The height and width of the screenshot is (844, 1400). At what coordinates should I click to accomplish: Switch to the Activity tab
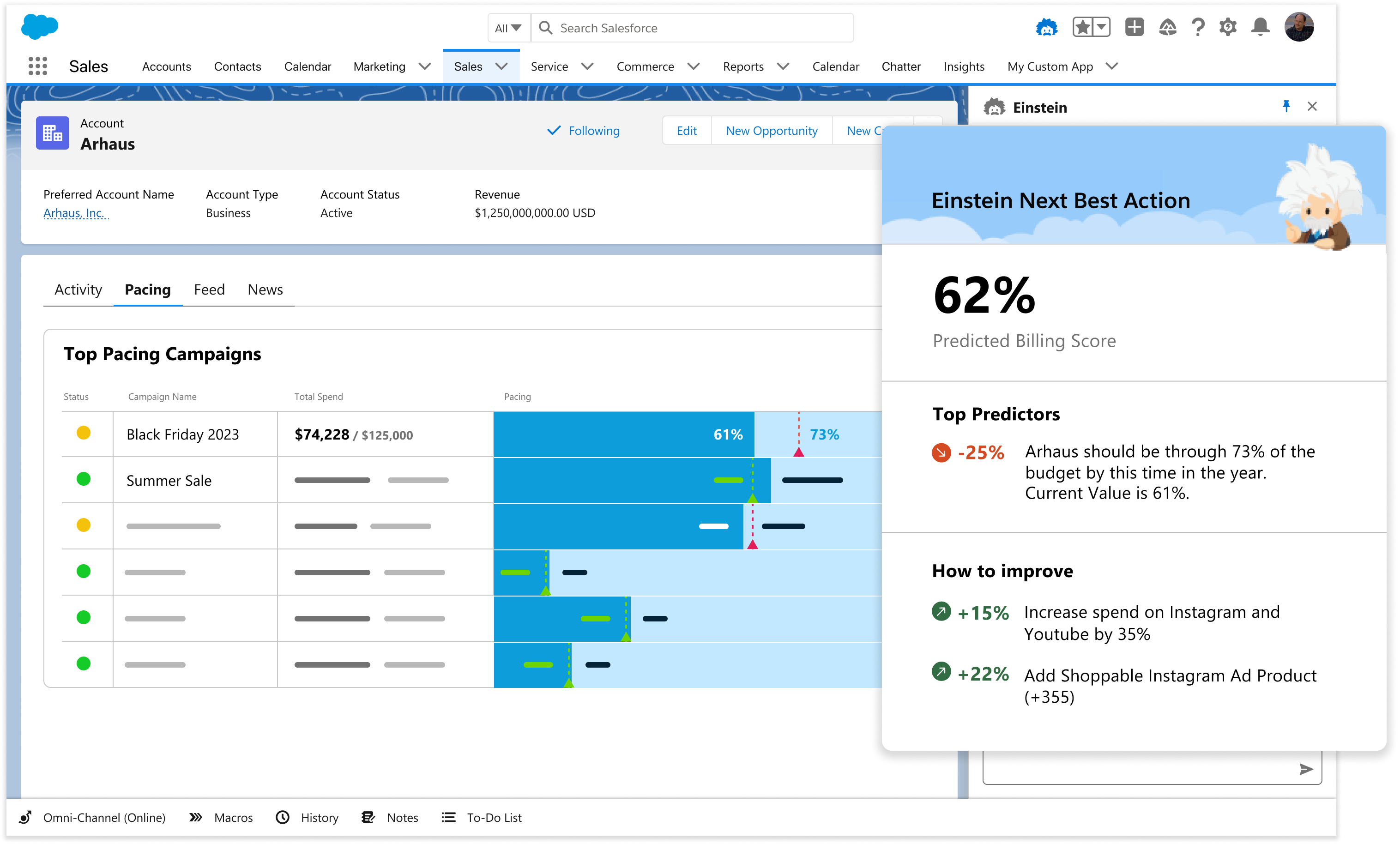tap(78, 289)
